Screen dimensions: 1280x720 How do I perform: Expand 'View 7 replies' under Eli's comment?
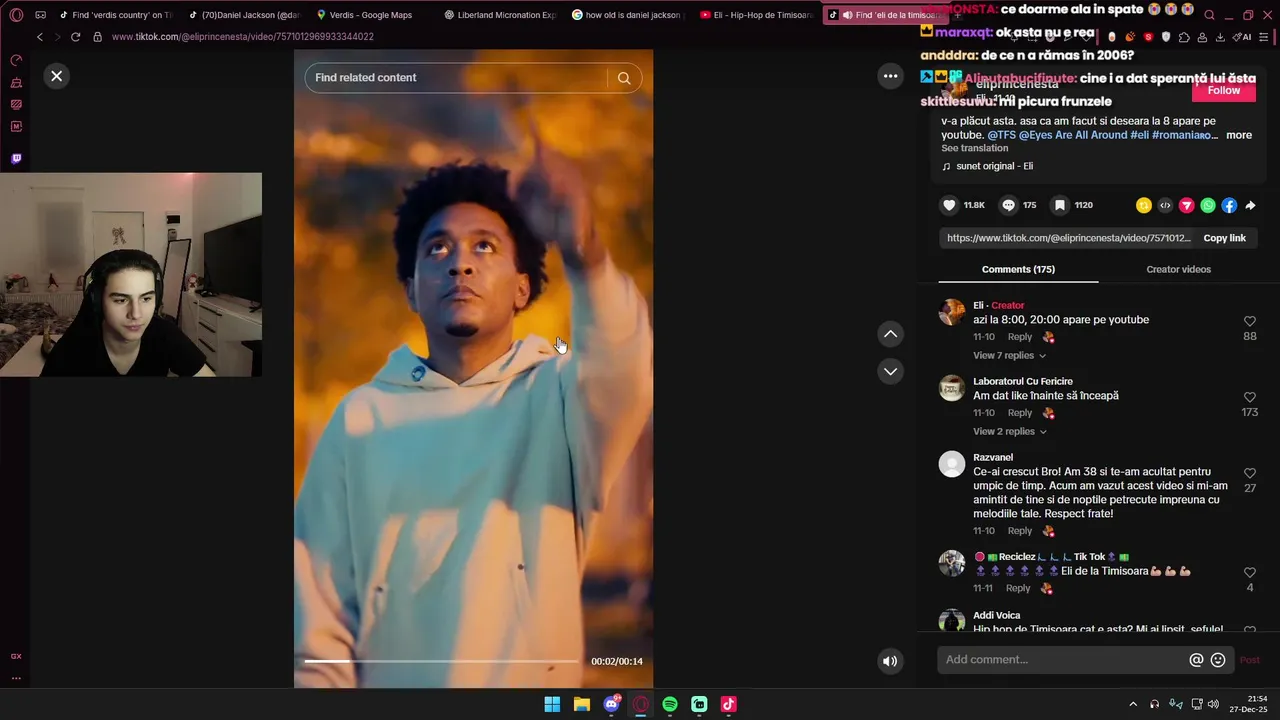1009,356
